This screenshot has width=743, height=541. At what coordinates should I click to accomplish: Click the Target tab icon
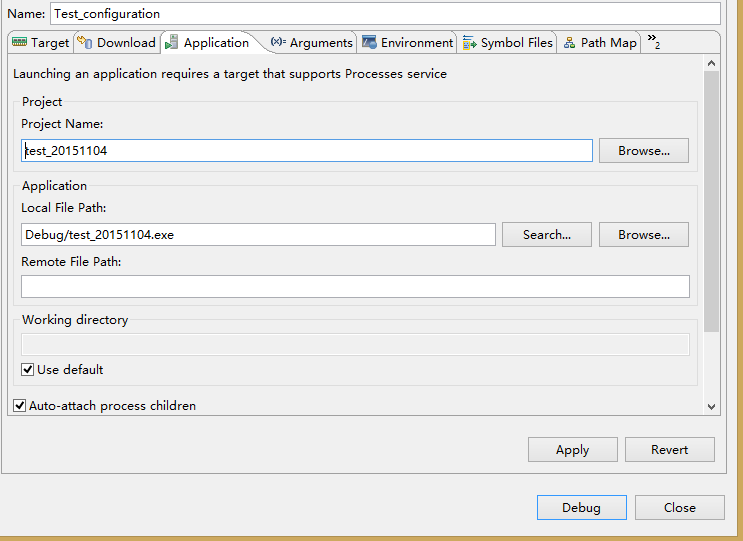click(x=19, y=43)
